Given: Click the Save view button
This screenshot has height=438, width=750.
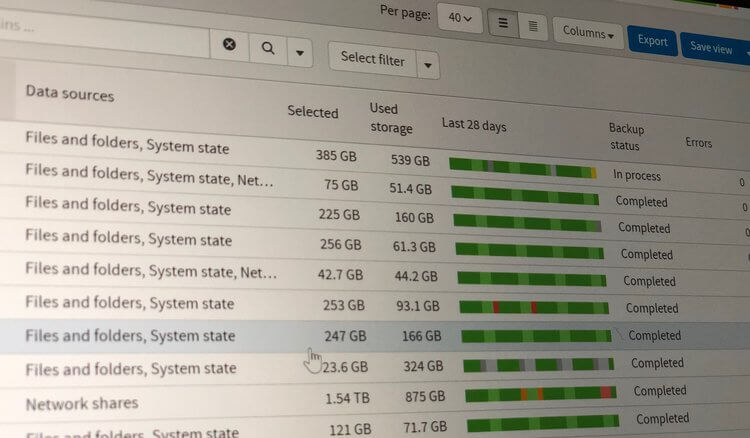Looking at the screenshot, I should tap(711, 48).
